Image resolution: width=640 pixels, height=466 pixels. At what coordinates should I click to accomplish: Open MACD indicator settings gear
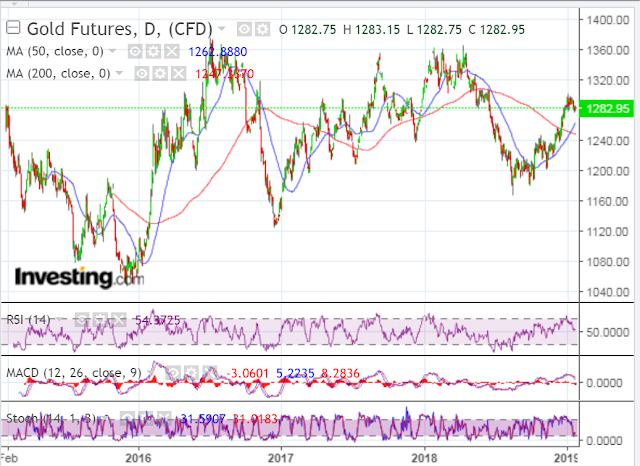(191, 373)
